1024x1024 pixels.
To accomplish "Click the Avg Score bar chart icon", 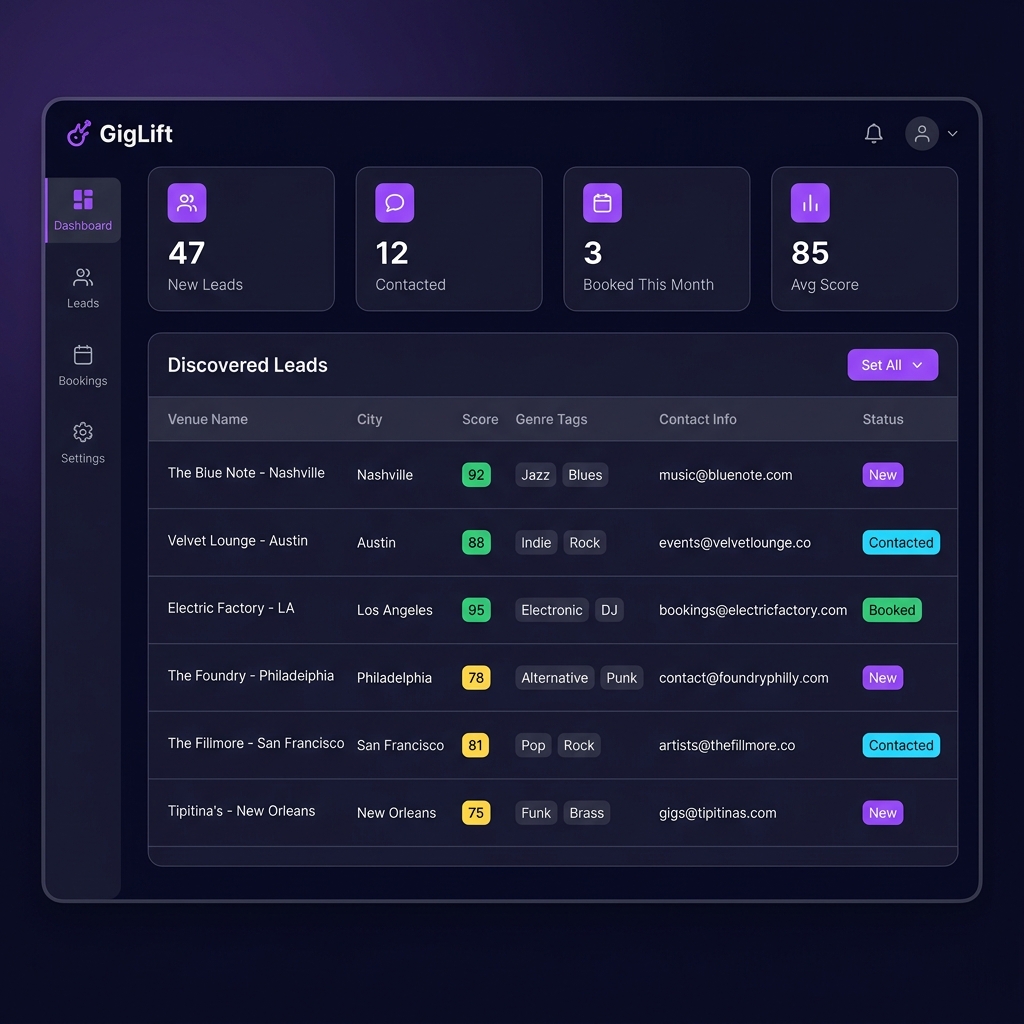I will point(810,202).
